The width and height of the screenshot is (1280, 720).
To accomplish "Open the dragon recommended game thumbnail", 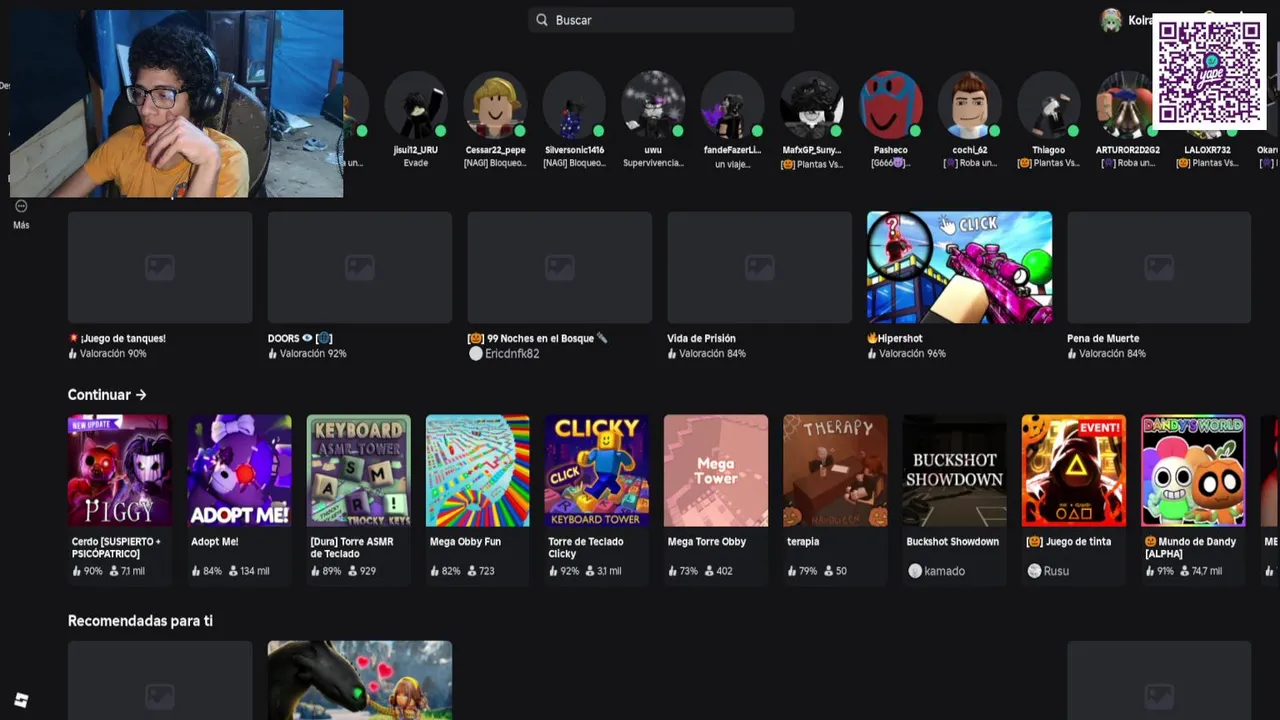I will coord(360,680).
